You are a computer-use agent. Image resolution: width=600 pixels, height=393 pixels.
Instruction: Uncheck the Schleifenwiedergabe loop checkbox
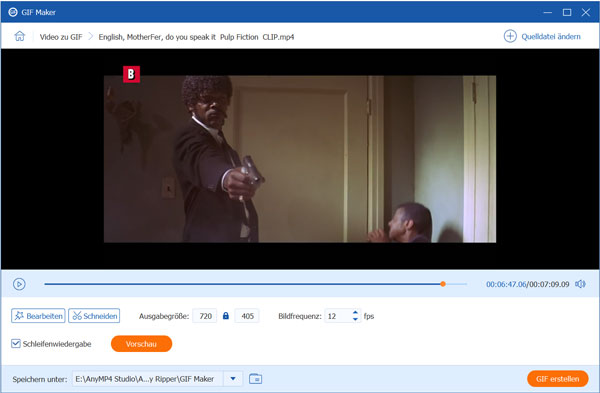point(16,344)
